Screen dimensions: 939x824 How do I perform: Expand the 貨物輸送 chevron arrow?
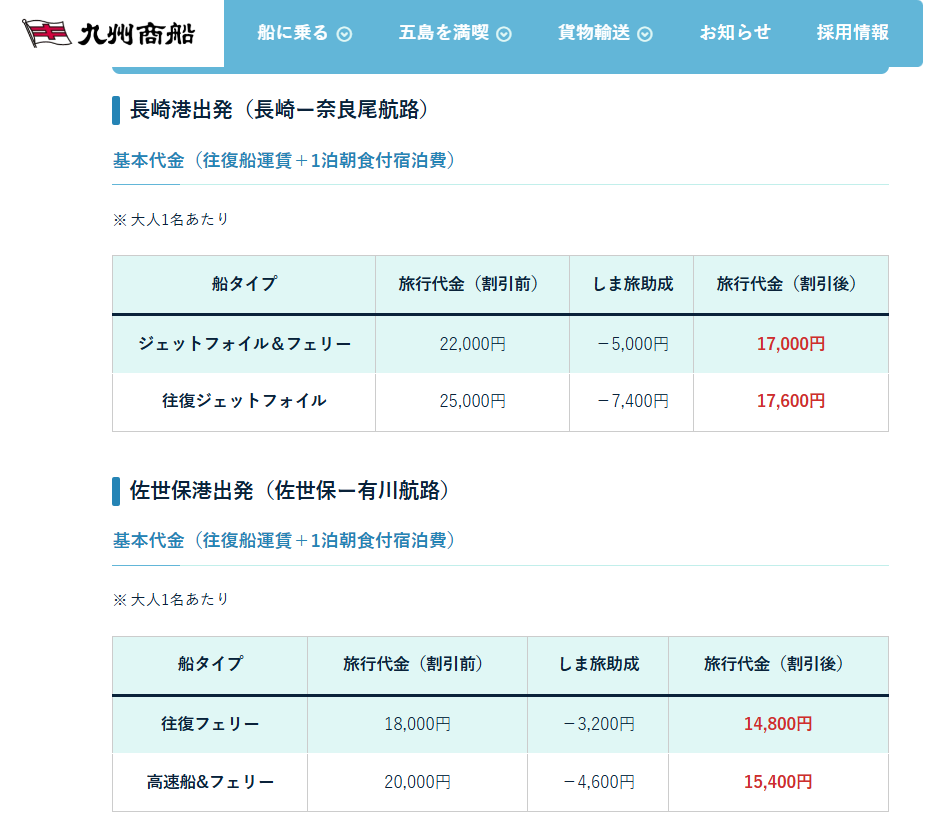(645, 34)
